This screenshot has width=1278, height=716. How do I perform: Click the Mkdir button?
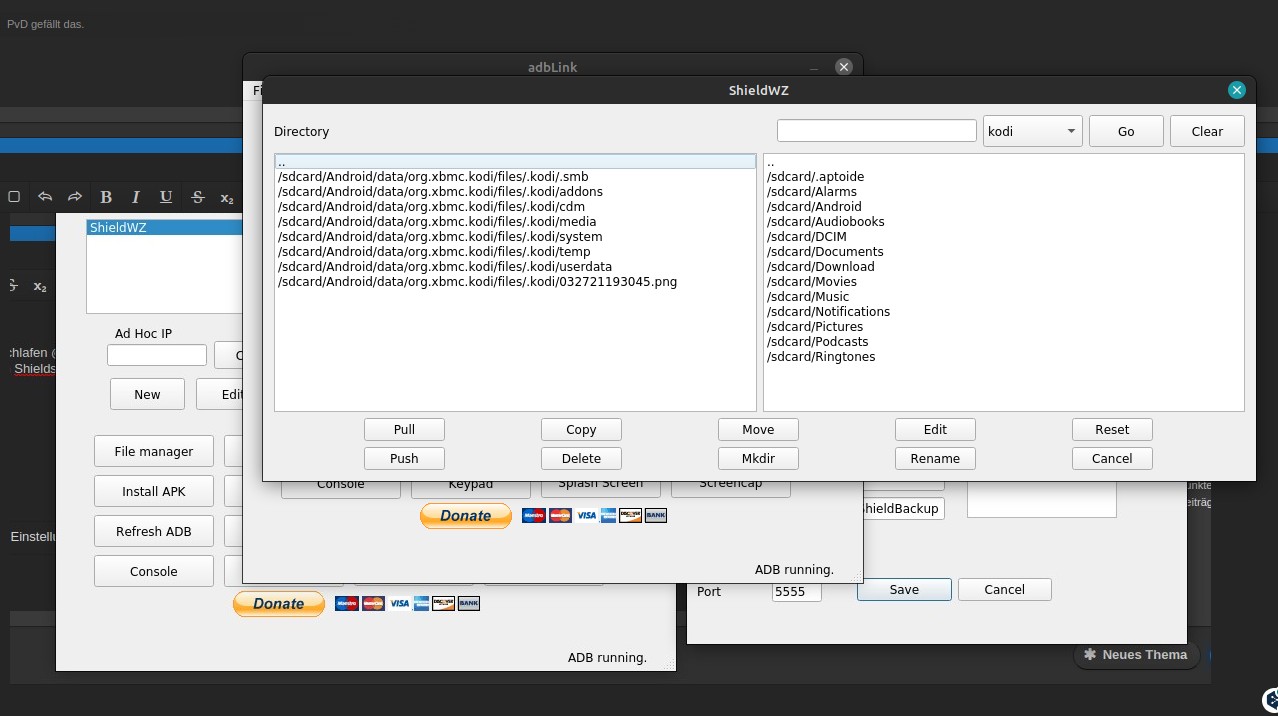[x=758, y=458]
